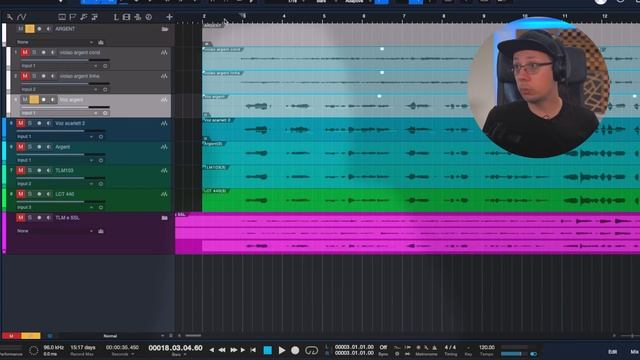Open automation icon on TLM103 track
This screenshot has width=640, height=360.
click(164, 171)
